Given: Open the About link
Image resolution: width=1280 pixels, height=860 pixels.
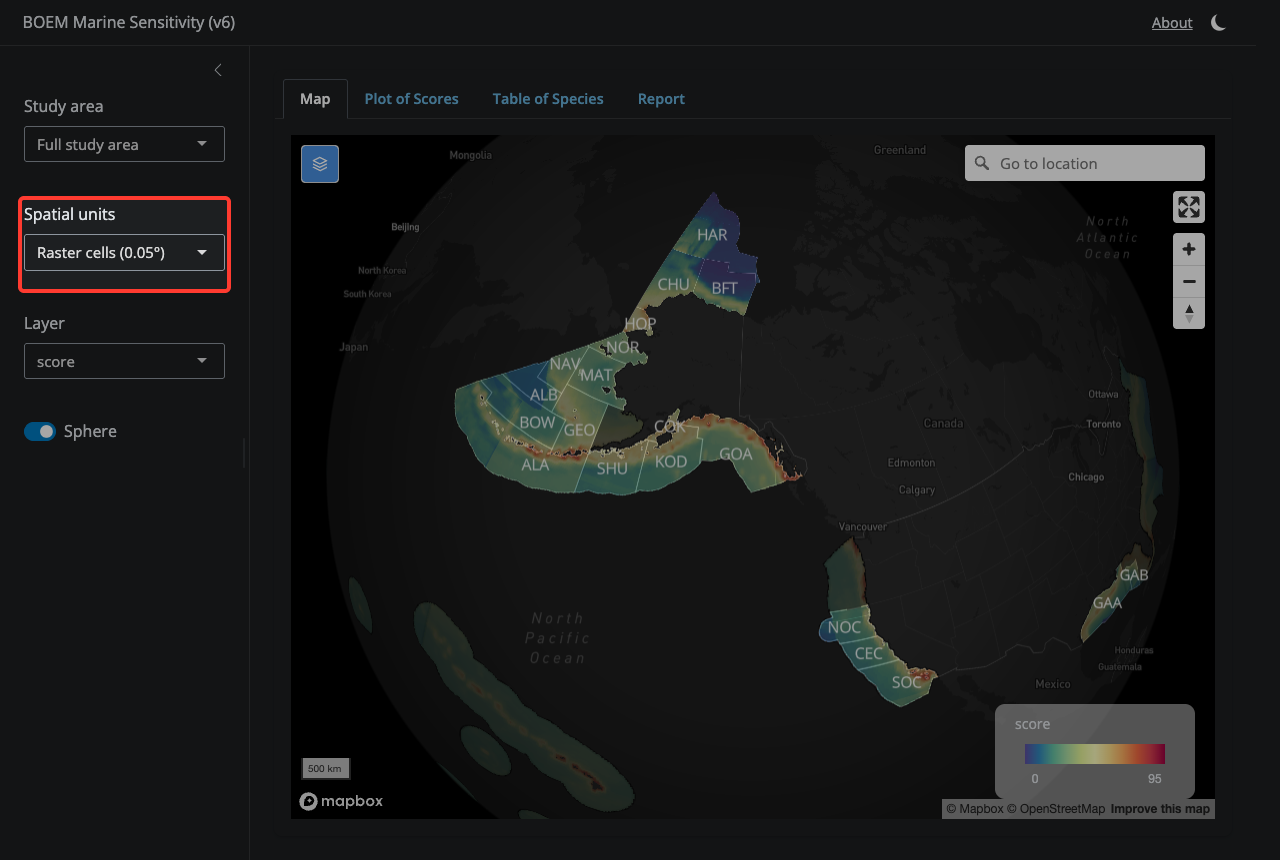Looking at the screenshot, I should coord(1172,23).
